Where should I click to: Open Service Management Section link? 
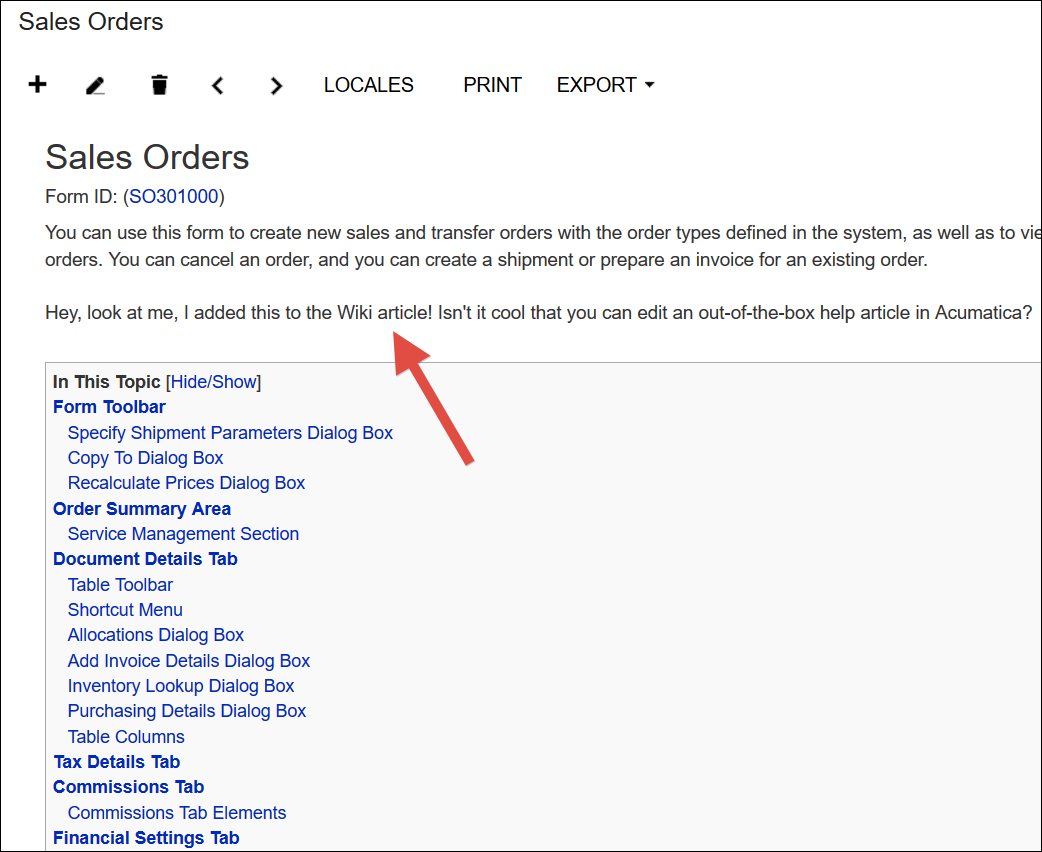tap(183, 534)
